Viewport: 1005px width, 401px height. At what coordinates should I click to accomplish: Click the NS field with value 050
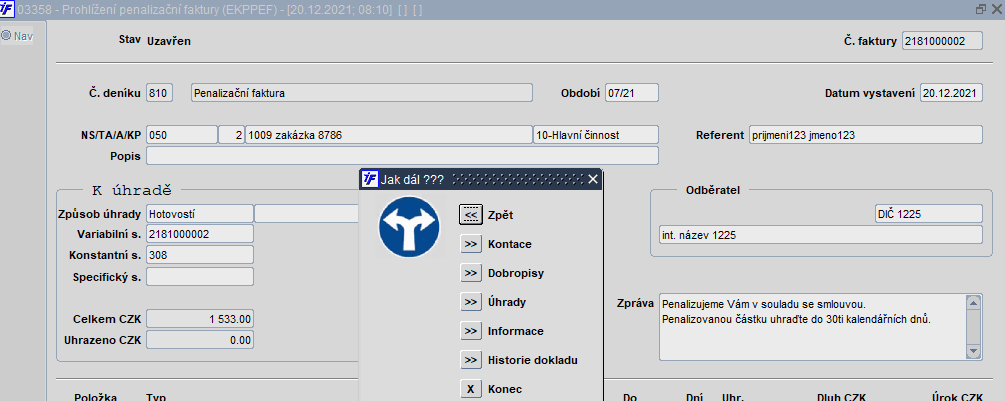(x=182, y=135)
